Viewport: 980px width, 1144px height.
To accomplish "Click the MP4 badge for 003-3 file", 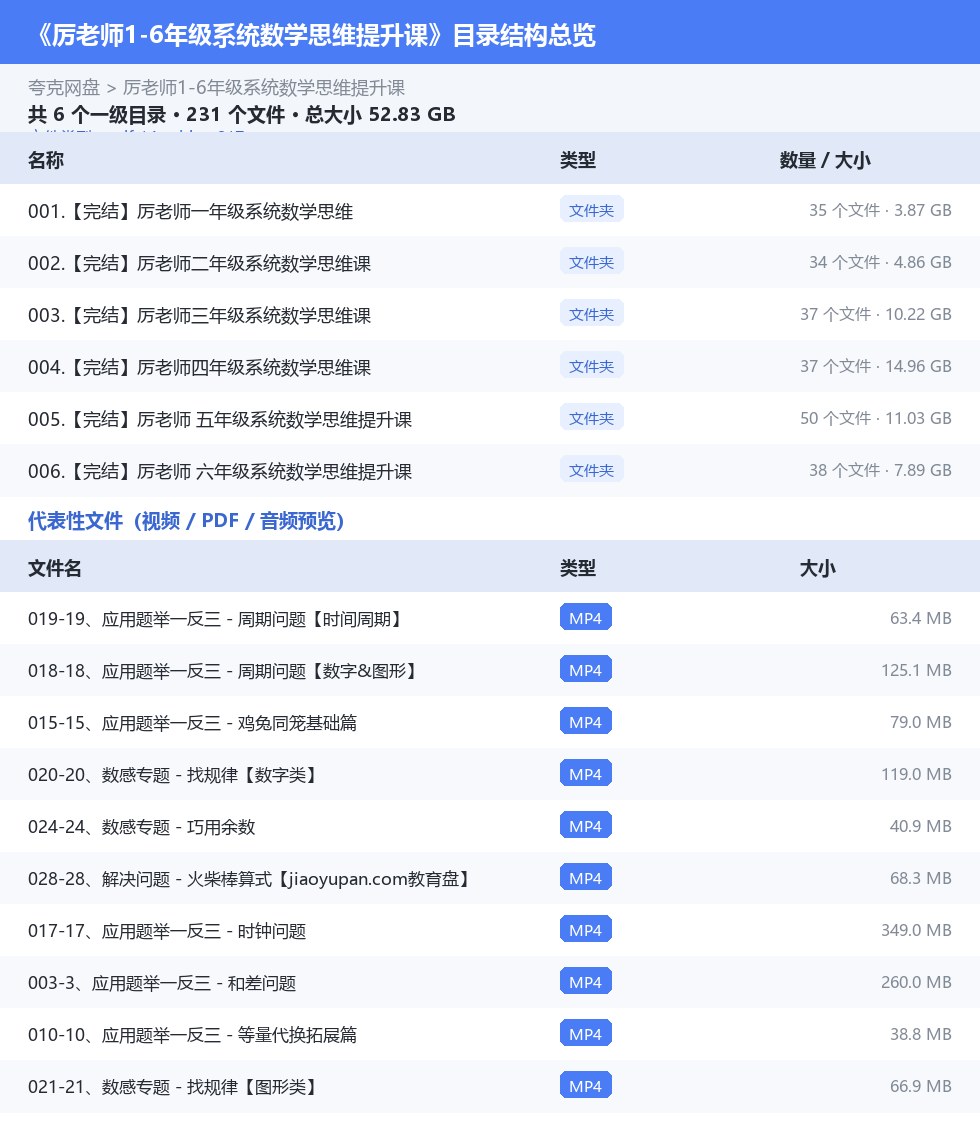I will [585, 982].
